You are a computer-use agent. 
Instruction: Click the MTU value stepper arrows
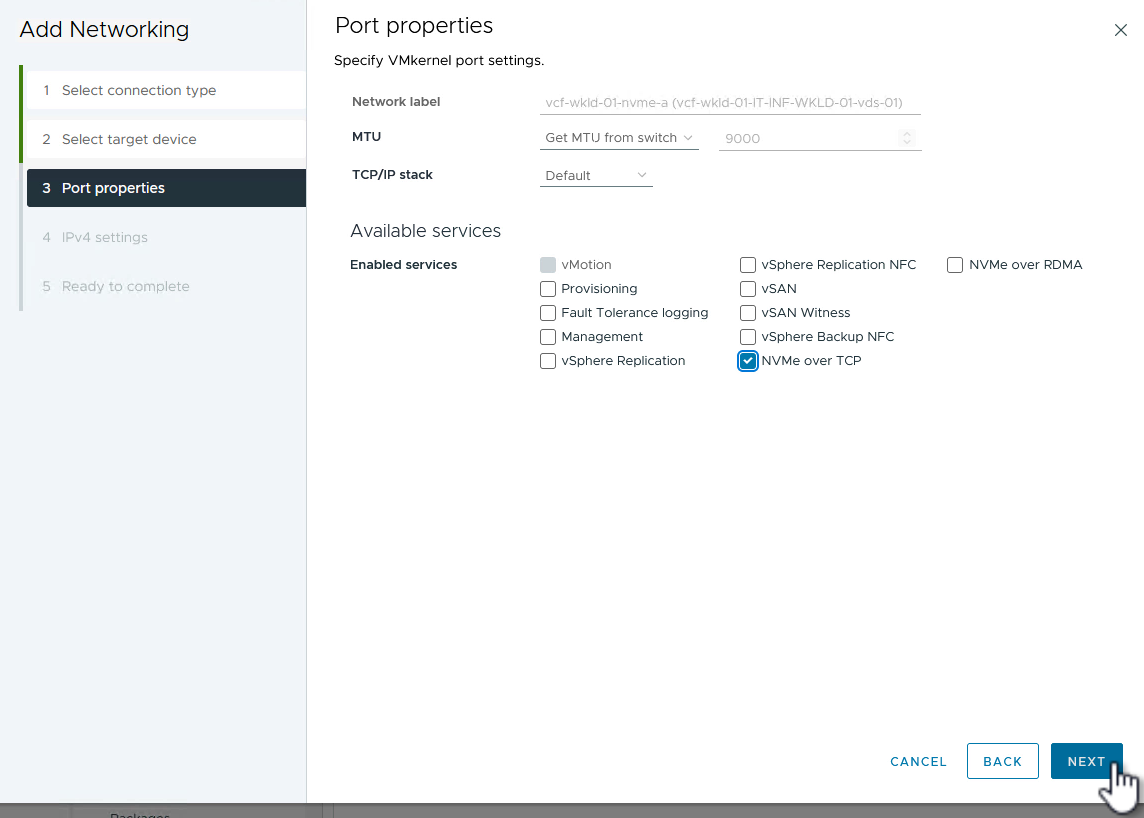907,138
